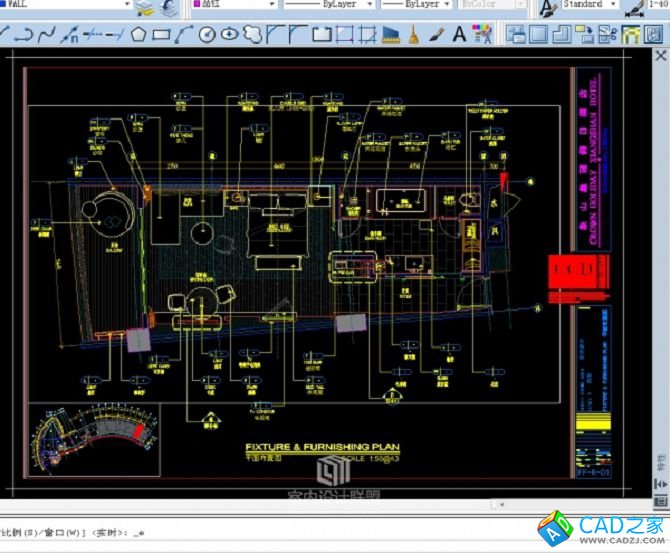
Task: Open the Layer Properties Manager stack icon
Action: [x=146, y=8]
